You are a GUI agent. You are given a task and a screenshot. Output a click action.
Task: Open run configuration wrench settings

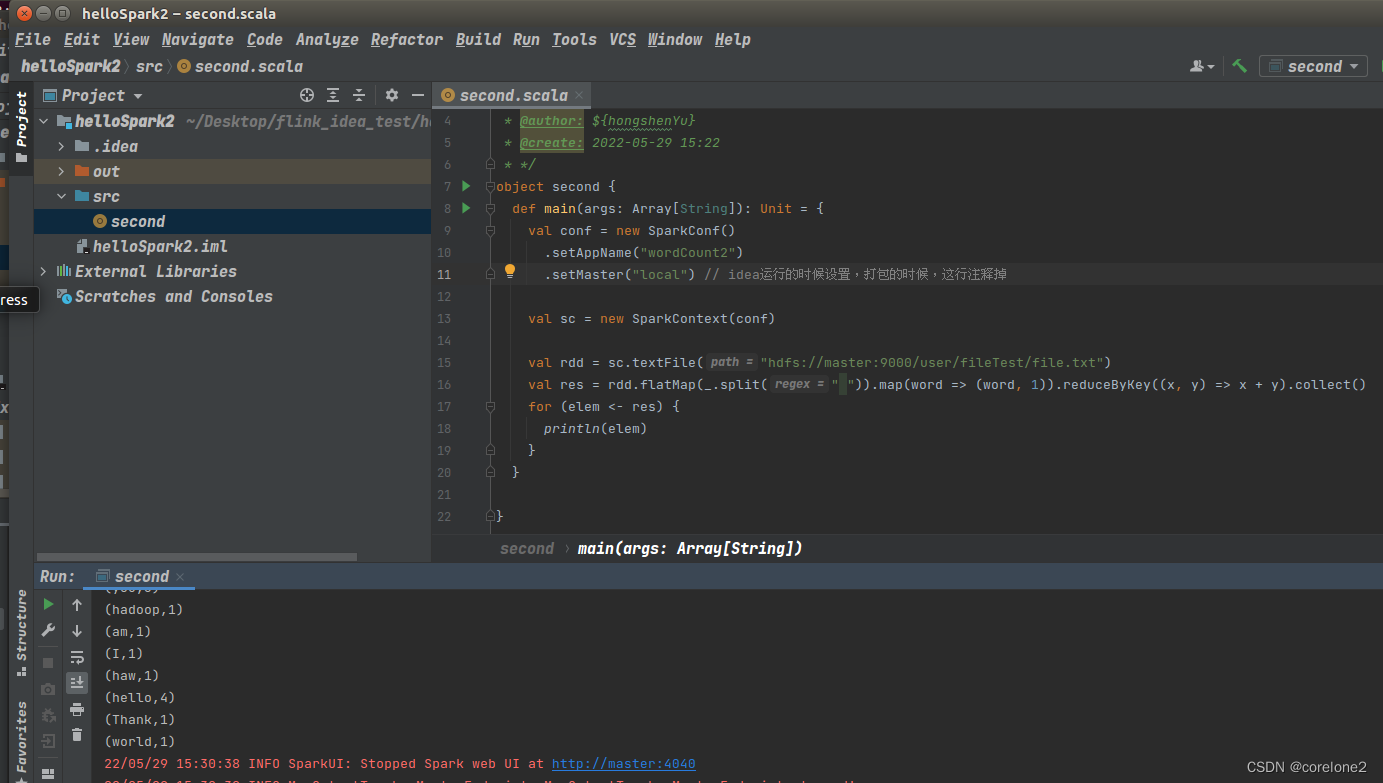(48, 631)
